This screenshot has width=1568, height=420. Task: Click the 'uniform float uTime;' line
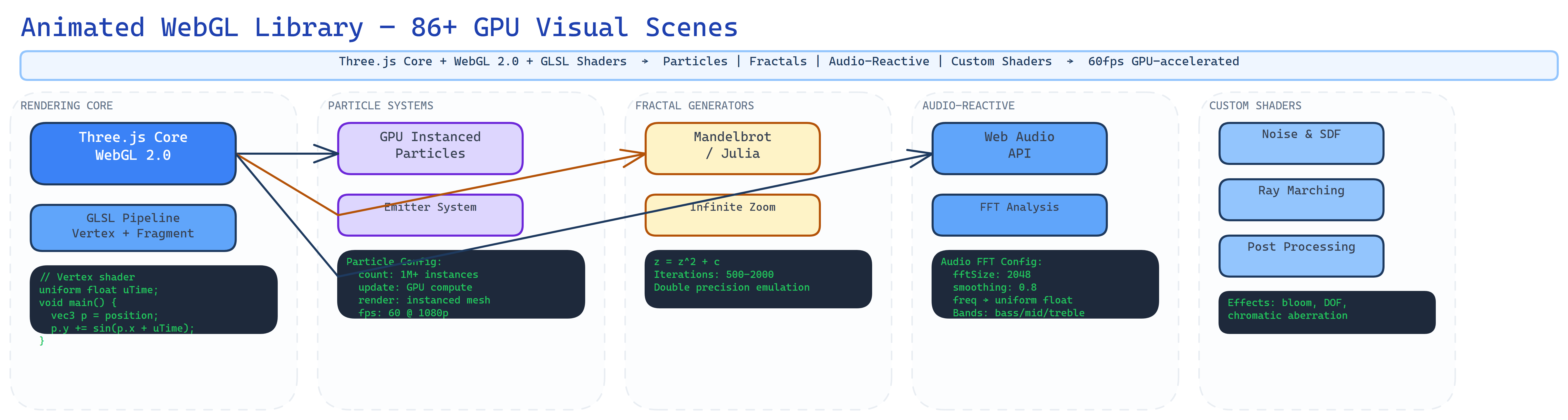[x=99, y=290]
